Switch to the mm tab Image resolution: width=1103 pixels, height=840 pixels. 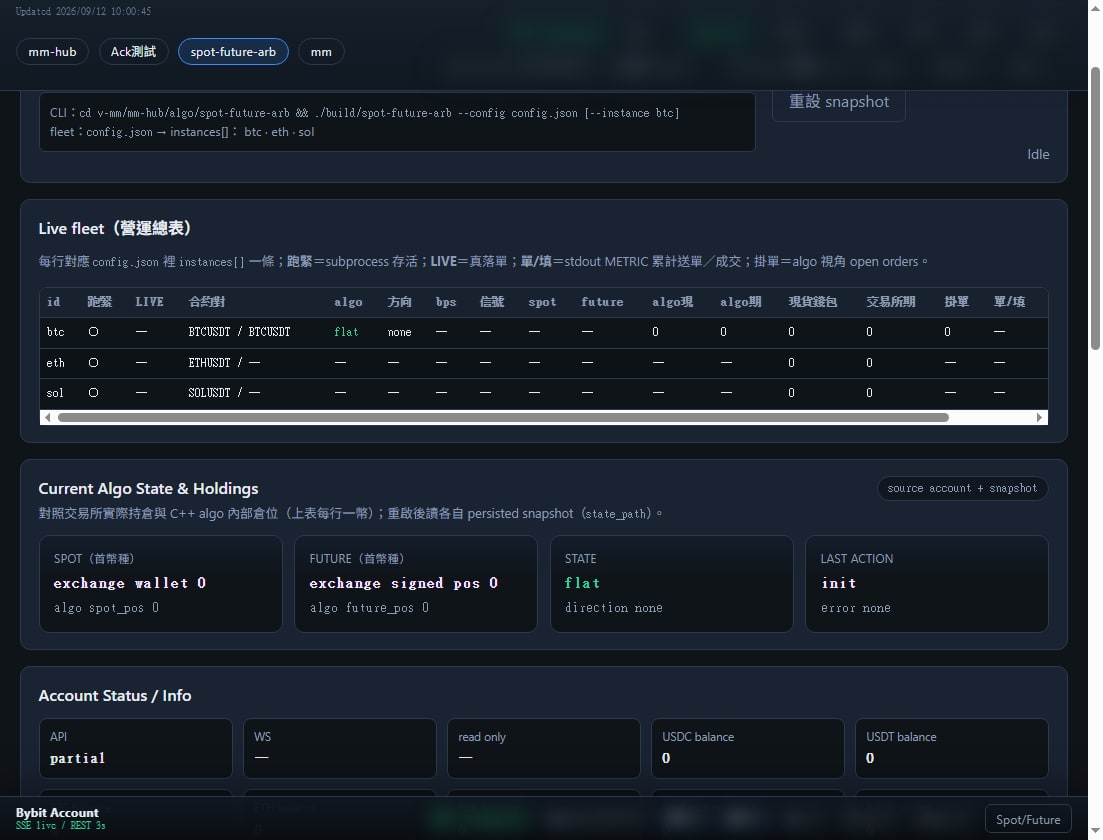tap(321, 51)
